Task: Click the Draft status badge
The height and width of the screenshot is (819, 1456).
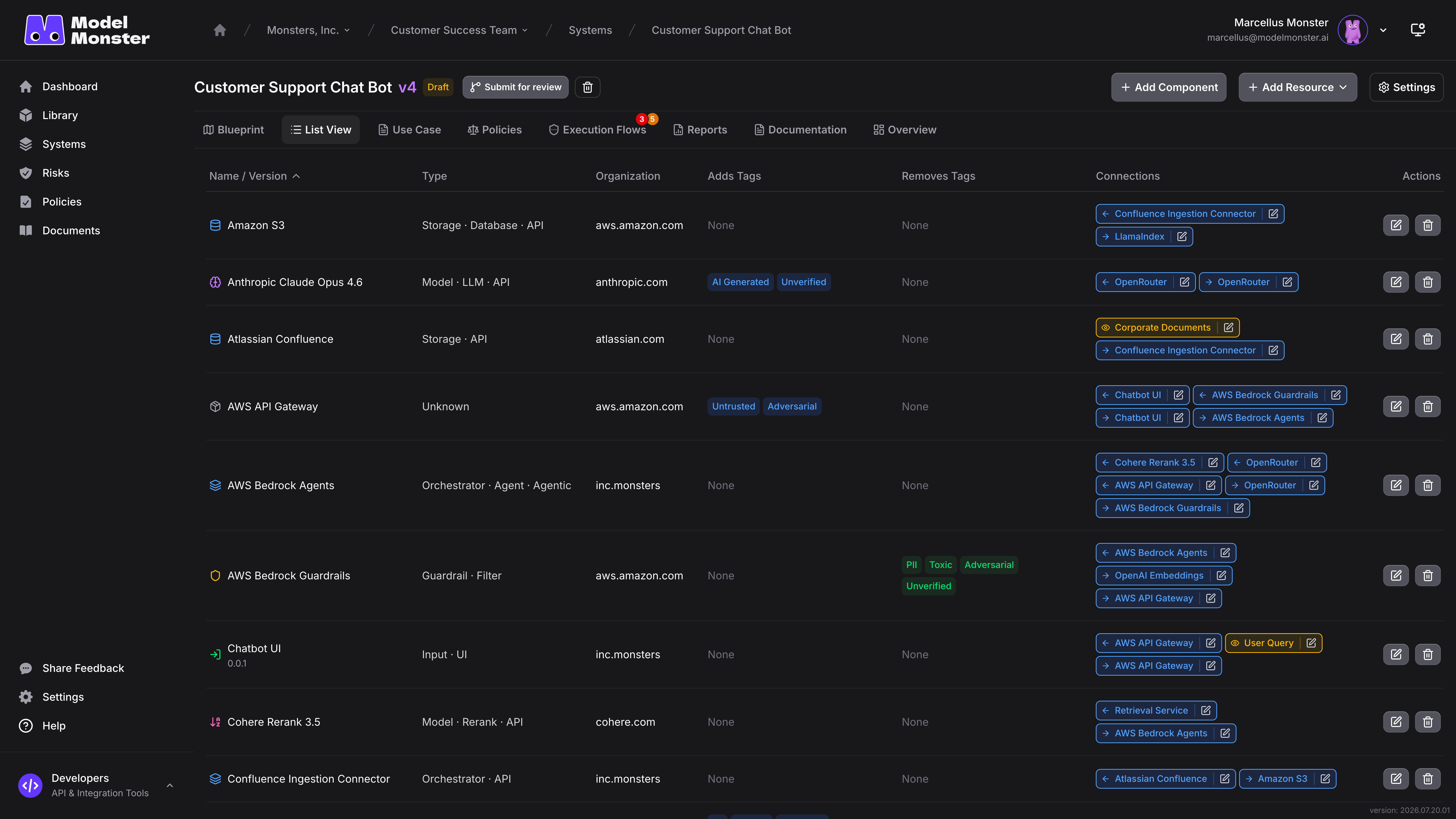Action: click(438, 87)
